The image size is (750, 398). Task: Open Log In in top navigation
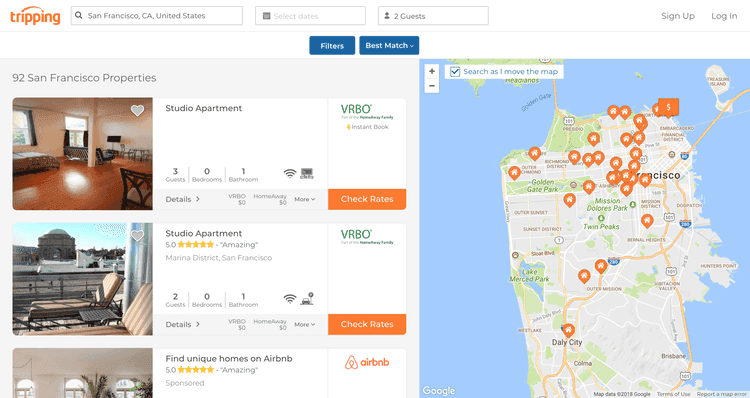click(724, 16)
